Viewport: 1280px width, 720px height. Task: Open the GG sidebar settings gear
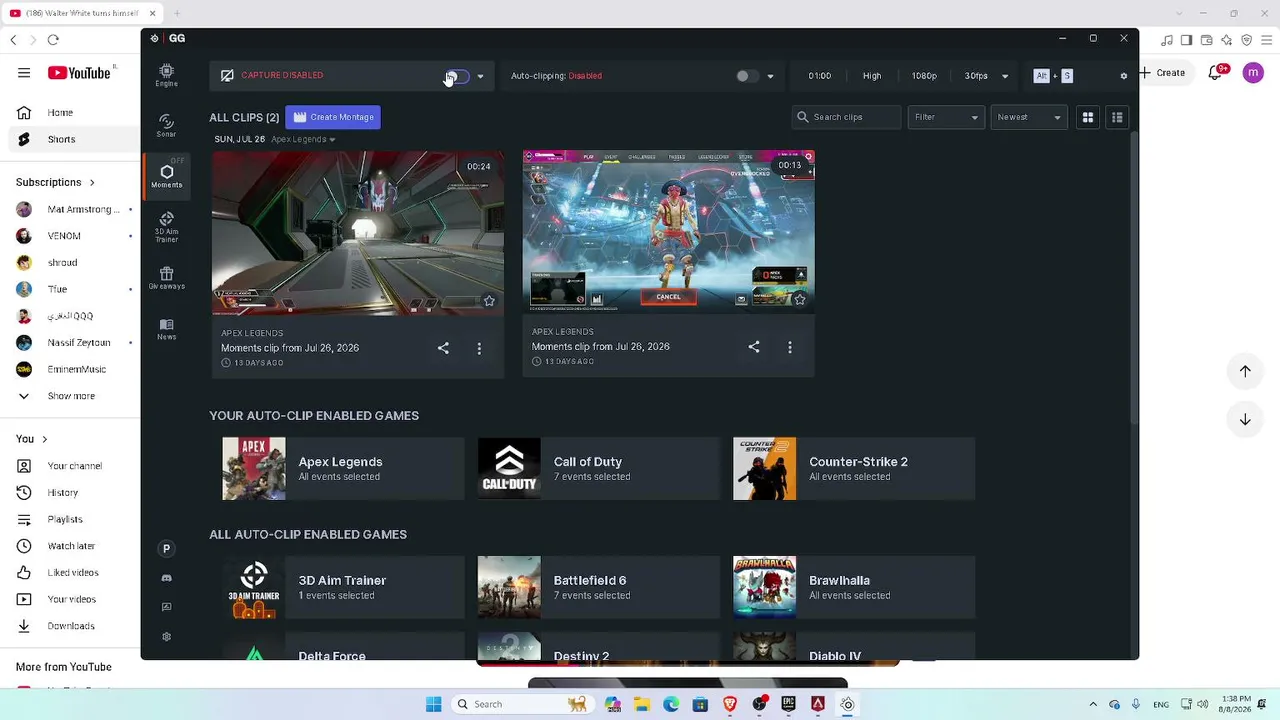[166, 637]
